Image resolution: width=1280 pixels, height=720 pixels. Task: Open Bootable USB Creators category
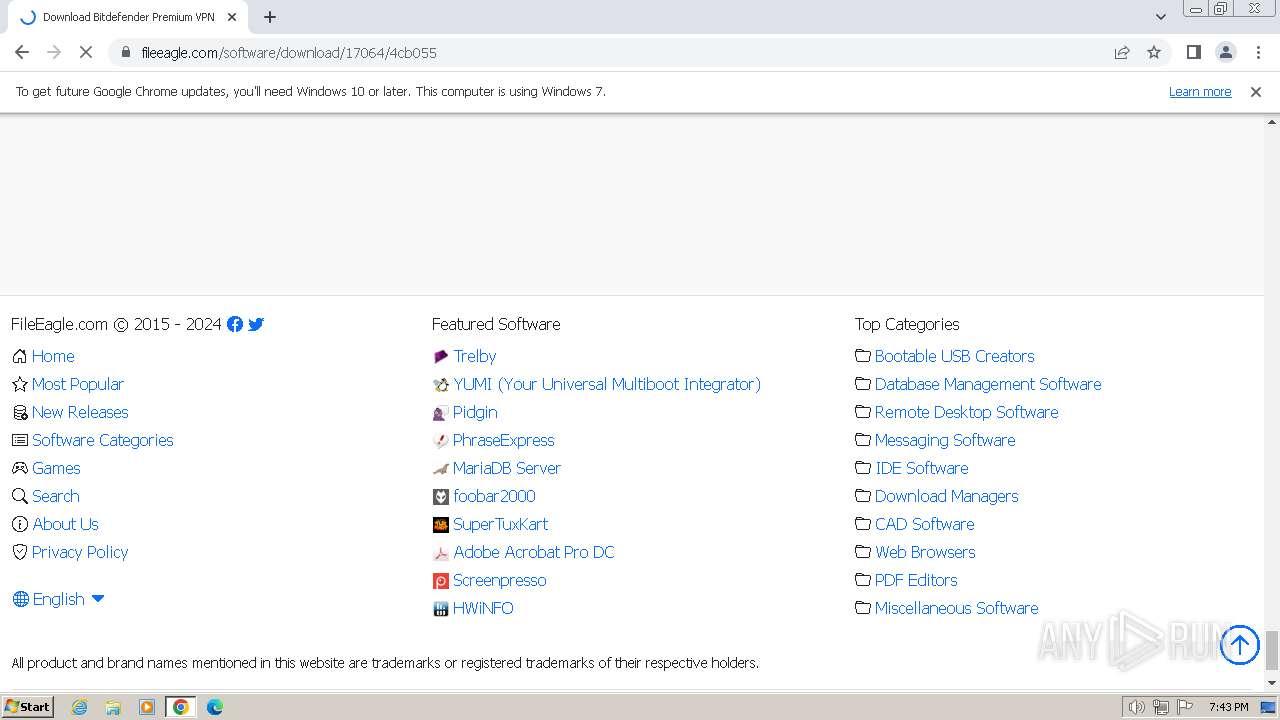click(955, 356)
